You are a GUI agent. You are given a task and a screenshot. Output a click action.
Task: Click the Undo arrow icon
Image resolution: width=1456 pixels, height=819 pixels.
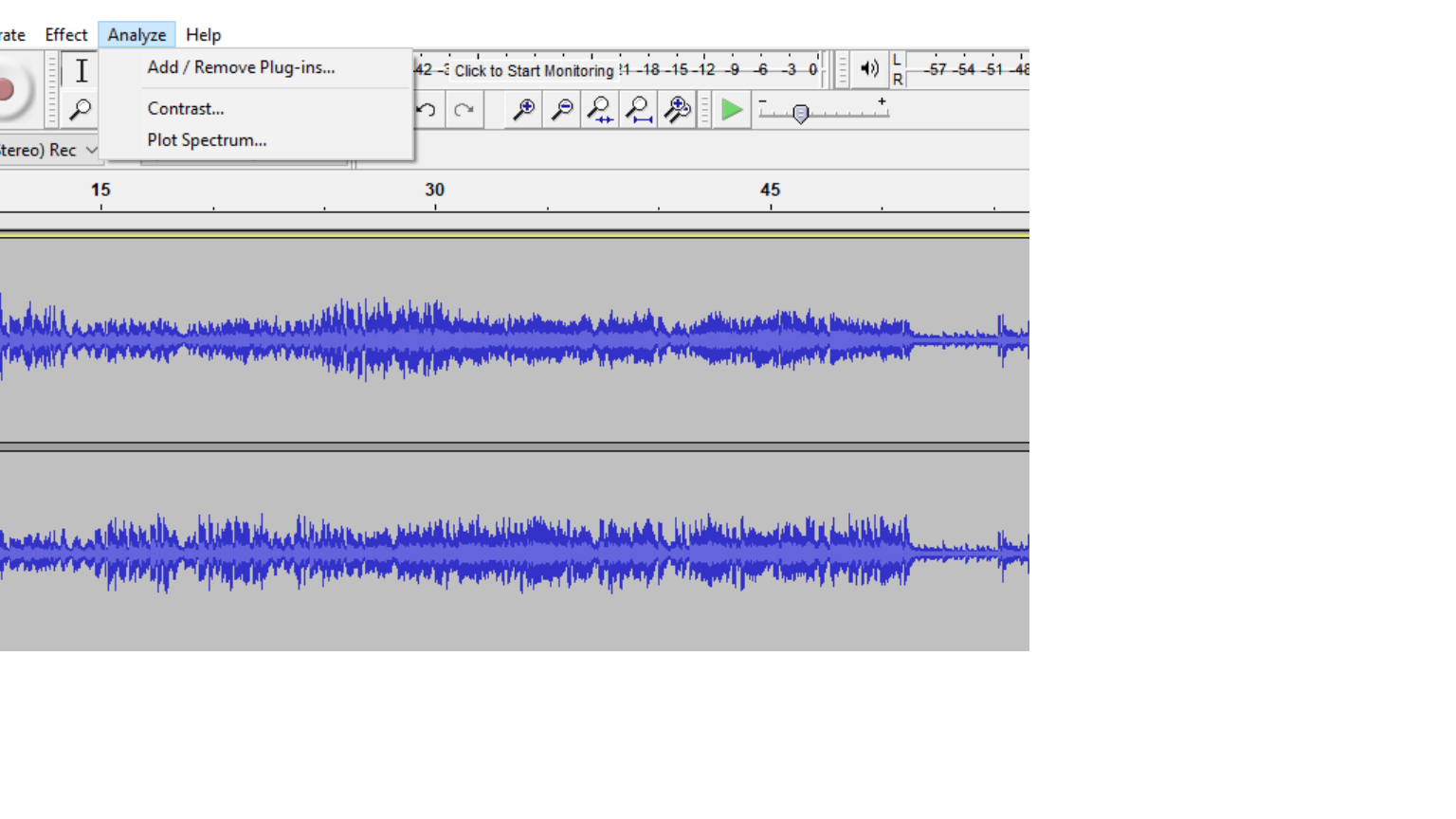(427, 110)
